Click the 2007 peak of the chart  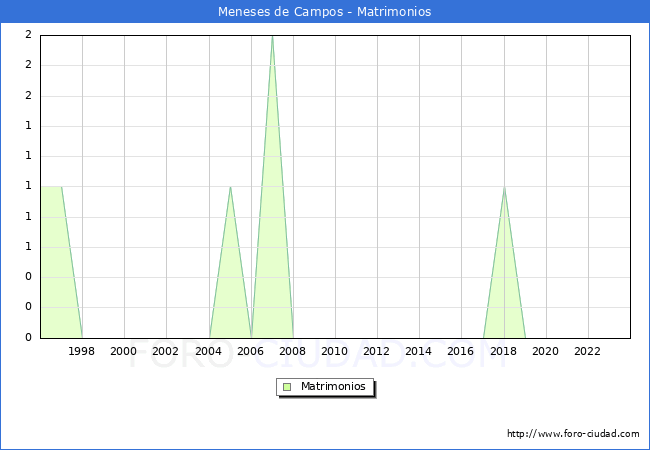pos(272,36)
